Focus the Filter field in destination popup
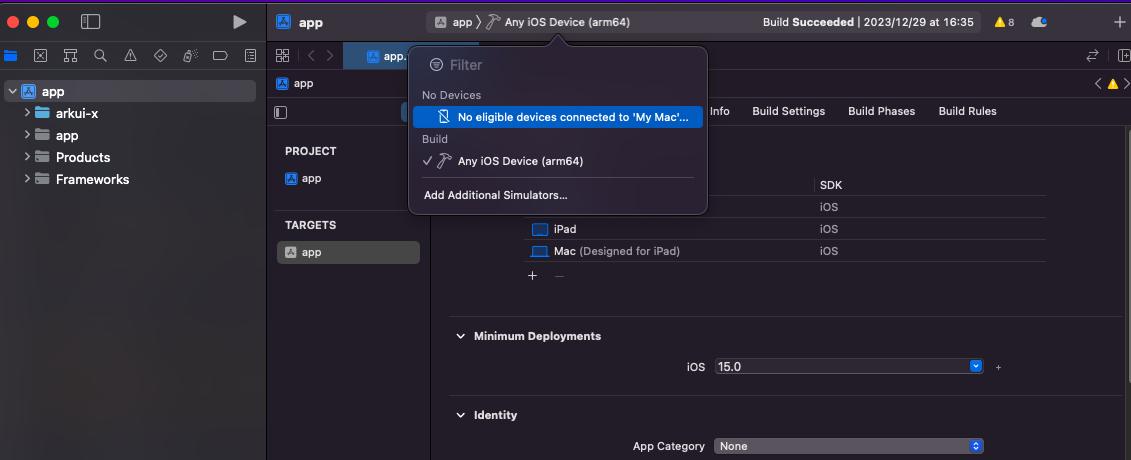Image resolution: width=1131 pixels, height=460 pixels. pos(558,65)
